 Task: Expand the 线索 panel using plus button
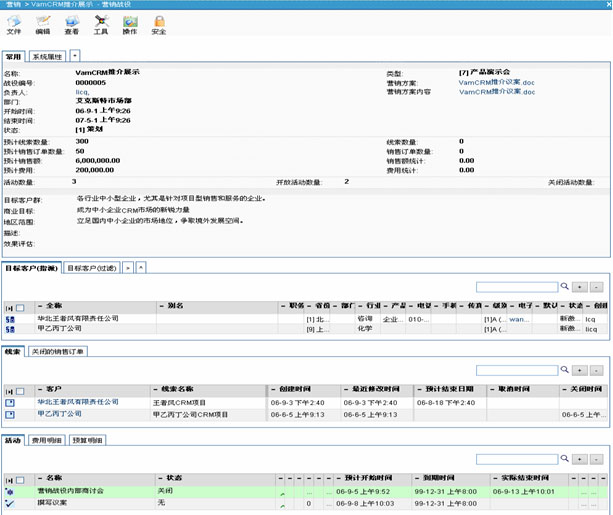[582, 371]
